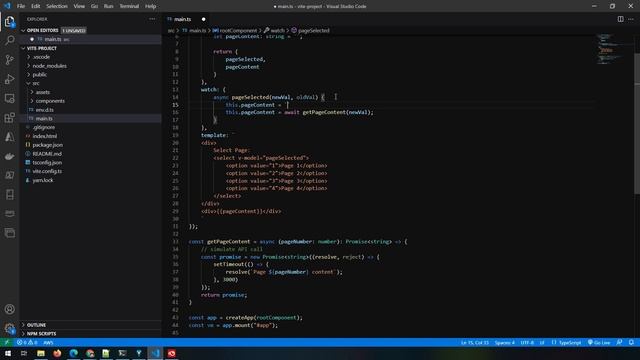
Task: Open vite.config.ts in the file tree
Action: tap(47, 171)
